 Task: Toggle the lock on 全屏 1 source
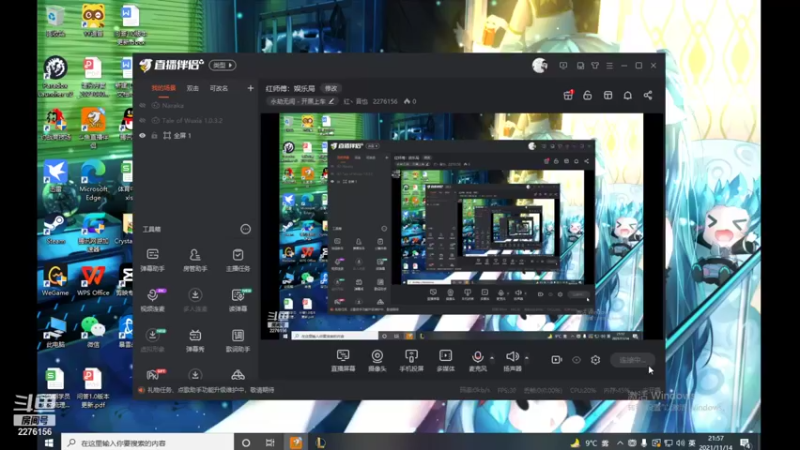155,136
